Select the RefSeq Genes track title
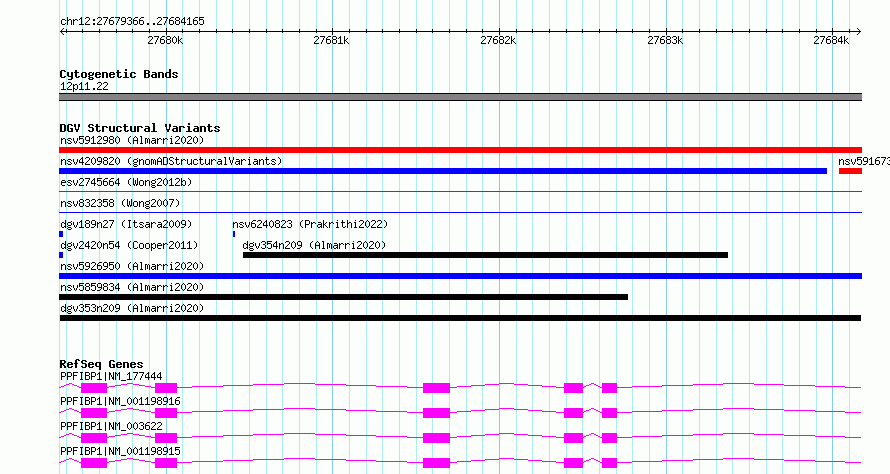 tap(101, 364)
